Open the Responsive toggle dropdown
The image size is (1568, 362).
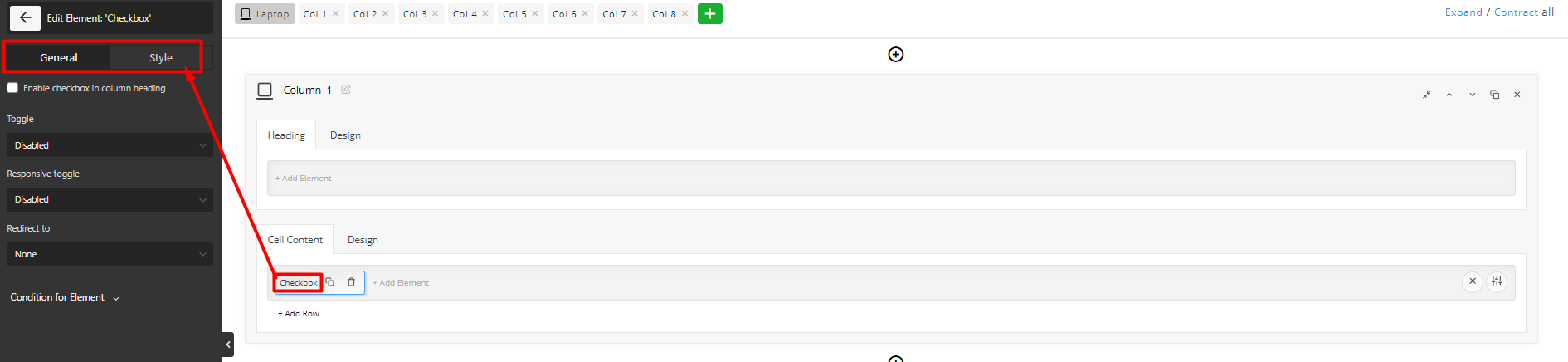[110, 199]
